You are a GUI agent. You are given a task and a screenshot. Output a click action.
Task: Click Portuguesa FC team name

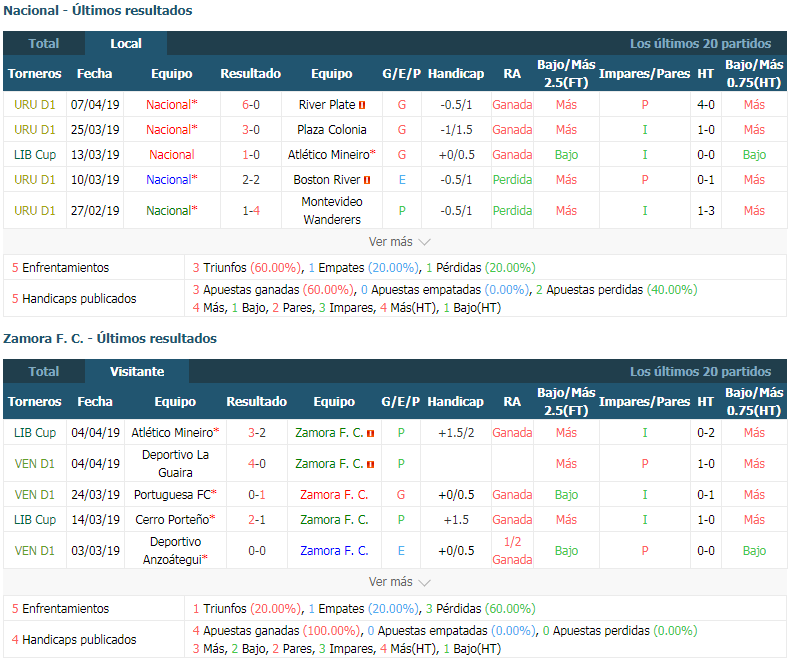coord(172,495)
